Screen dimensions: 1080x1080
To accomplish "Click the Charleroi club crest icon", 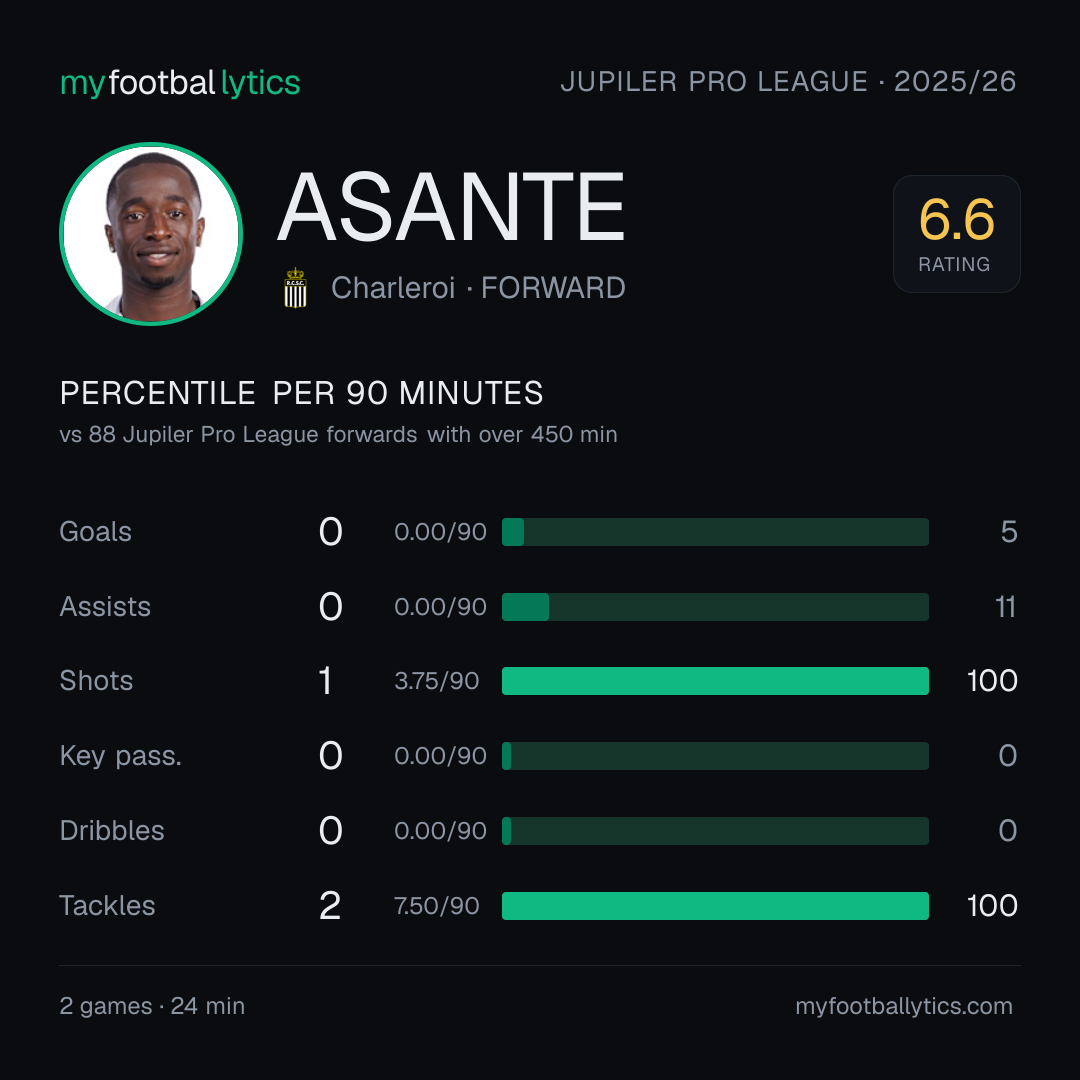I will point(295,288).
